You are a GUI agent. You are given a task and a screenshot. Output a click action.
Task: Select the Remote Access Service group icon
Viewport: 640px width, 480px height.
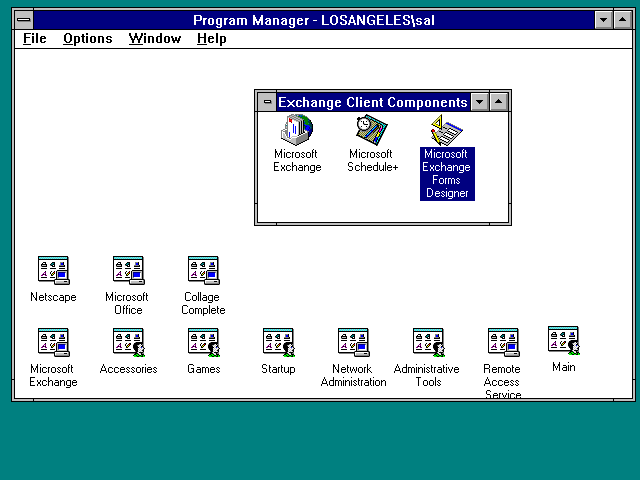[504, 342]
